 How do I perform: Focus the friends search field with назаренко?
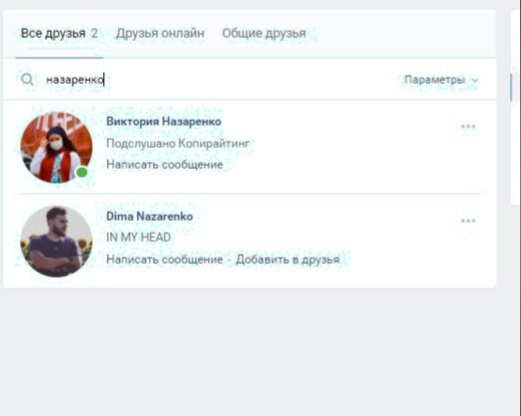click(x=220, y=80)
